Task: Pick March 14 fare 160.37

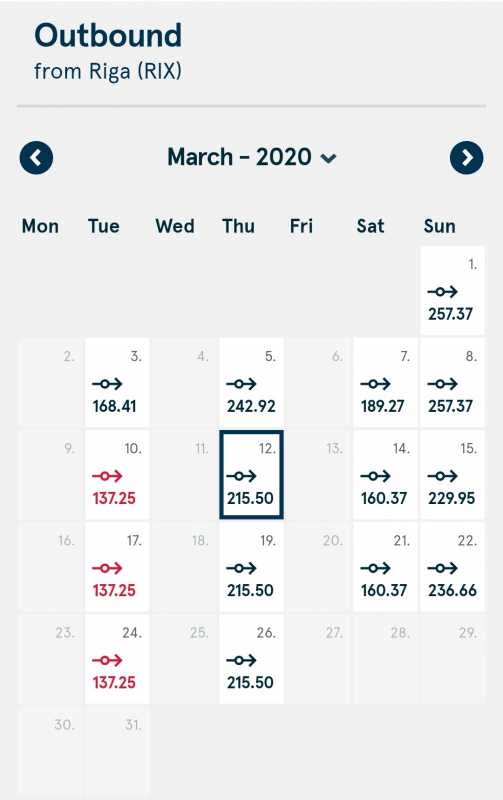Action: point(385,474)
